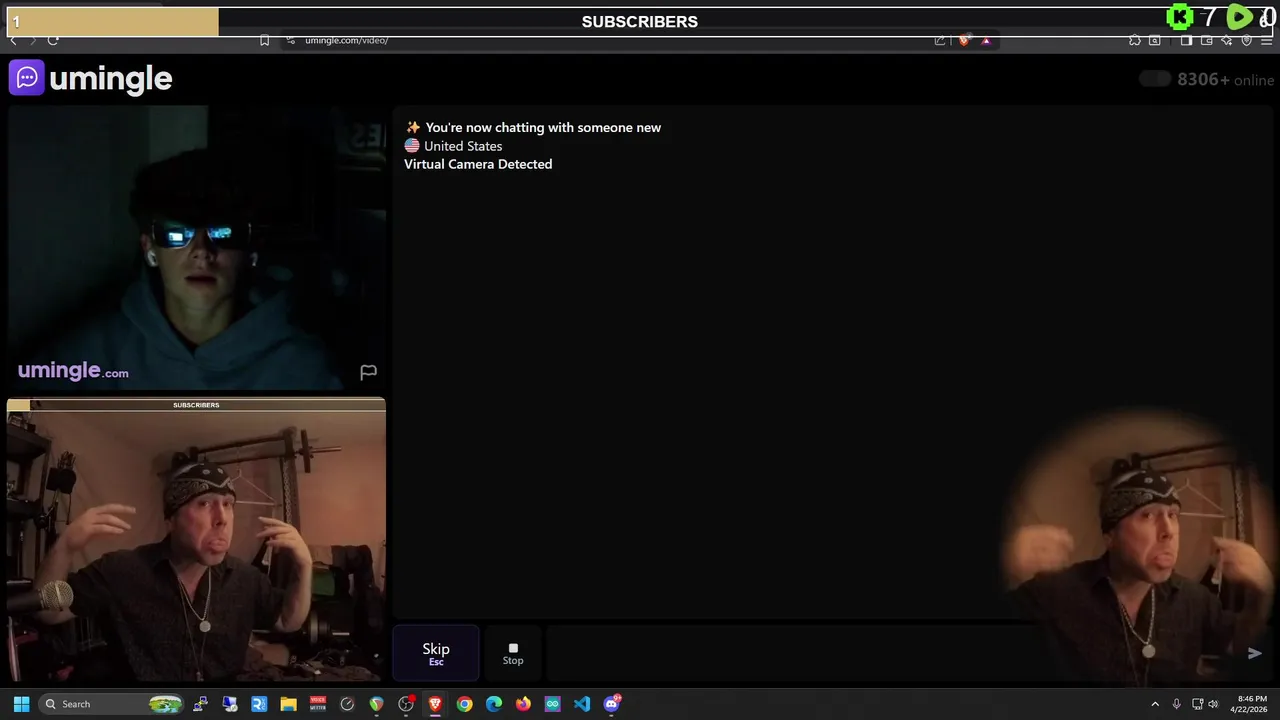This screenshot has width=1280, height=720.
Task: Open Discord from the taskbar
Action: coord(612,704)
